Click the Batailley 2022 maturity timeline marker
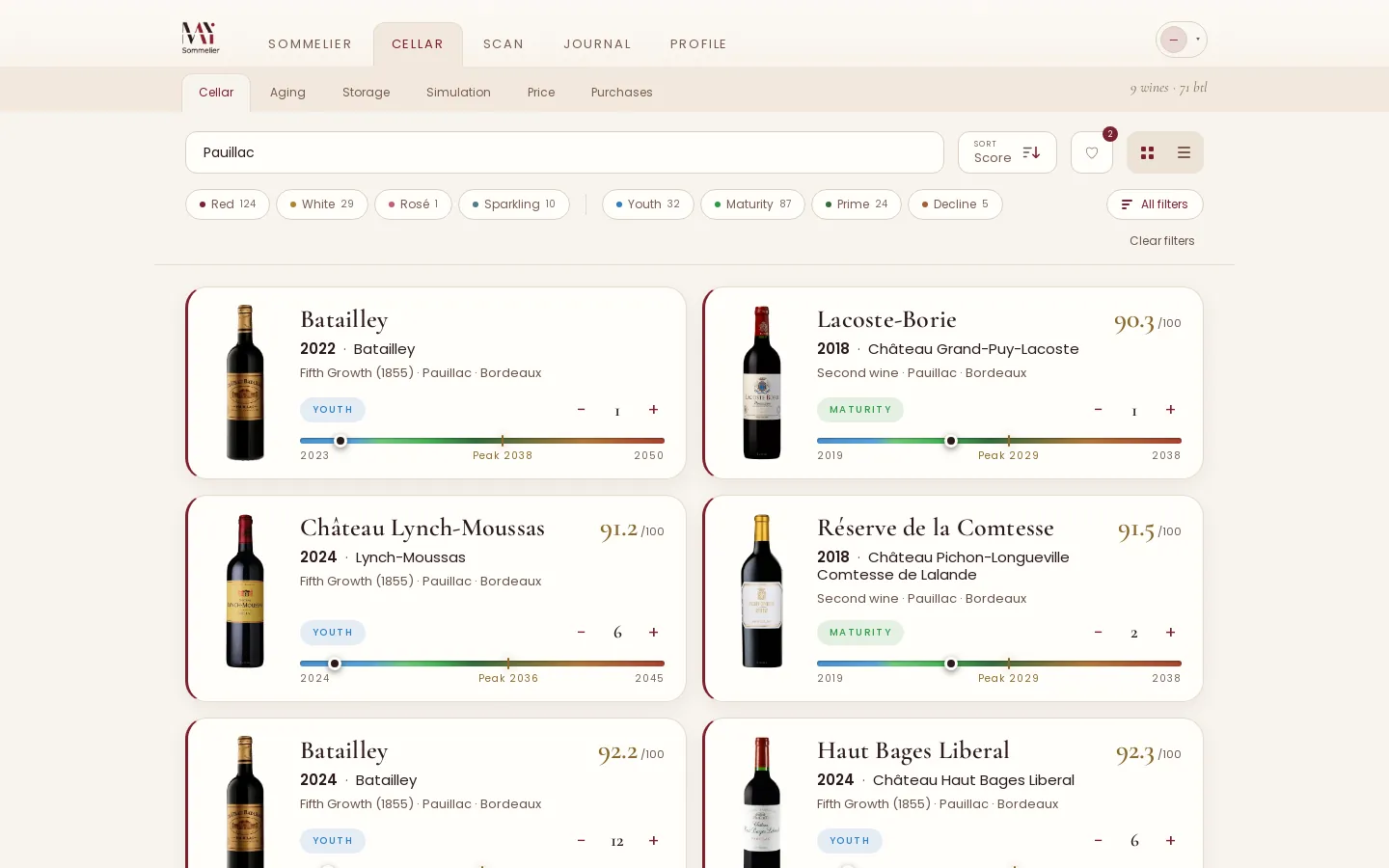This screenshot has height=868, width=1389. tap(340, 441)
